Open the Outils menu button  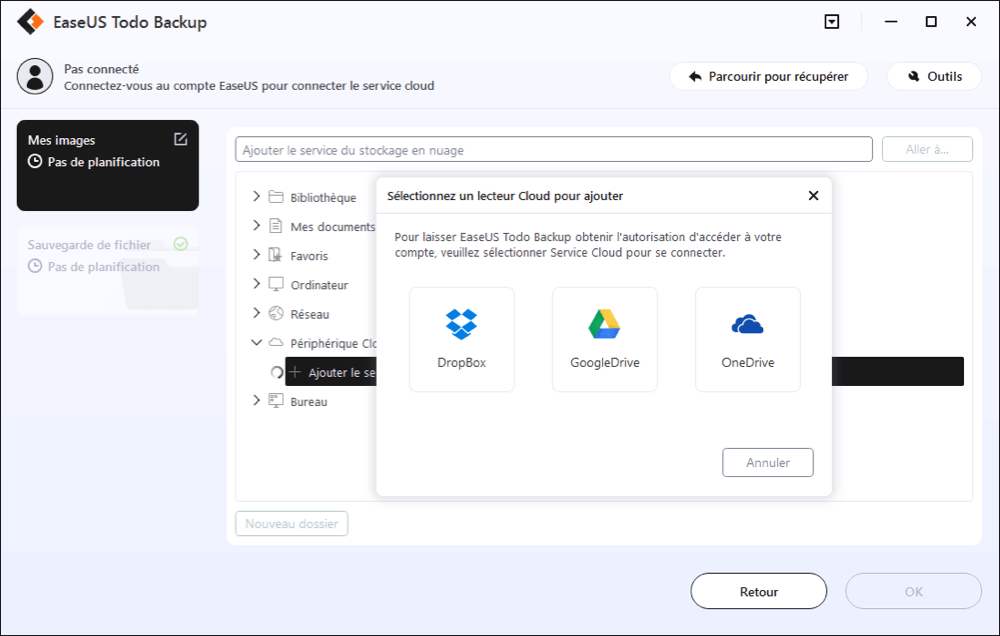click(934, 77)
